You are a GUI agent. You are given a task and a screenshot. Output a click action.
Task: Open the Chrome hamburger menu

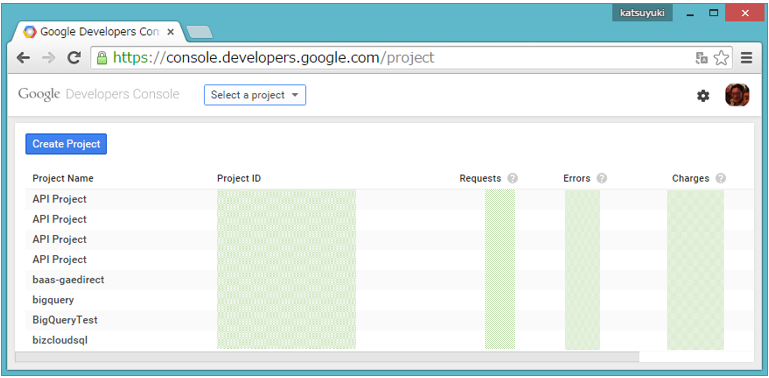click(746, 58)
